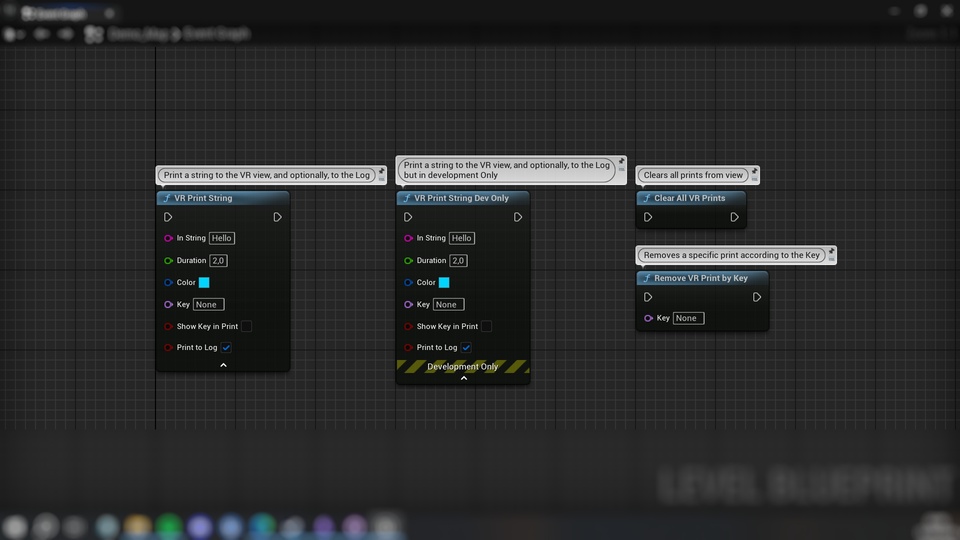Select the Clear All VR Prints node title
The width and height of the screenshot is (960, 540).
tap(689, 198)
